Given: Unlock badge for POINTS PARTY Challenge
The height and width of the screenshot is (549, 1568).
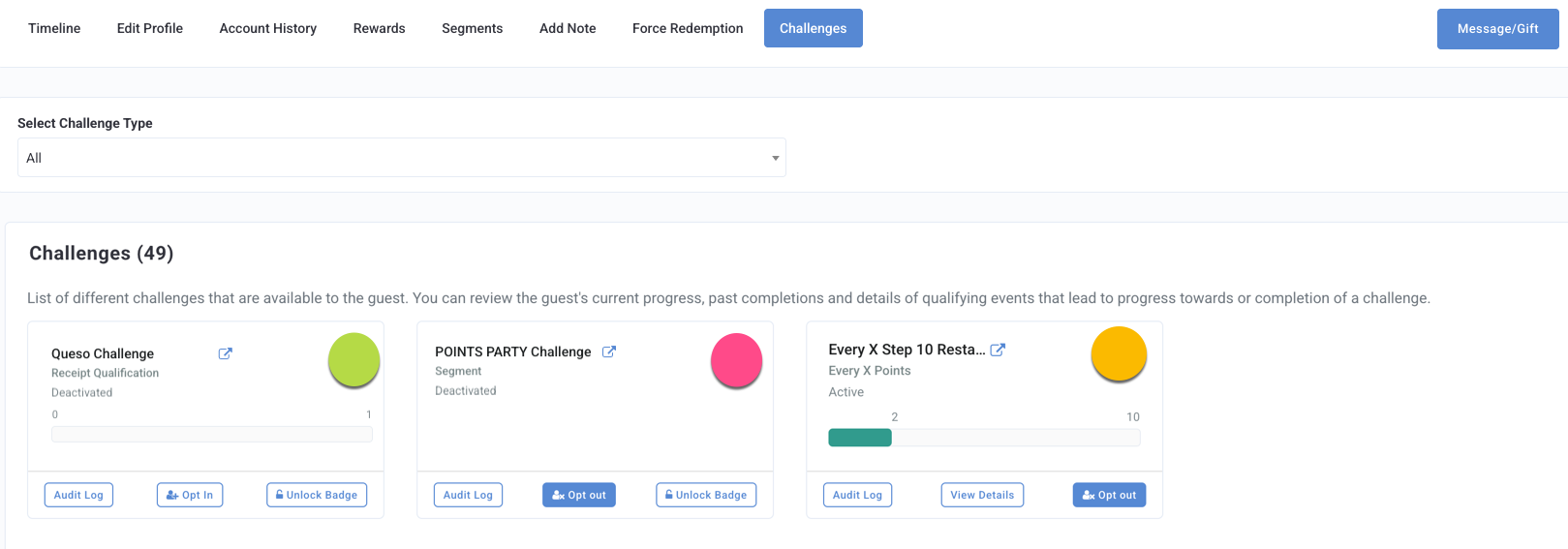Looking at the screenshot, I should 706,495.
